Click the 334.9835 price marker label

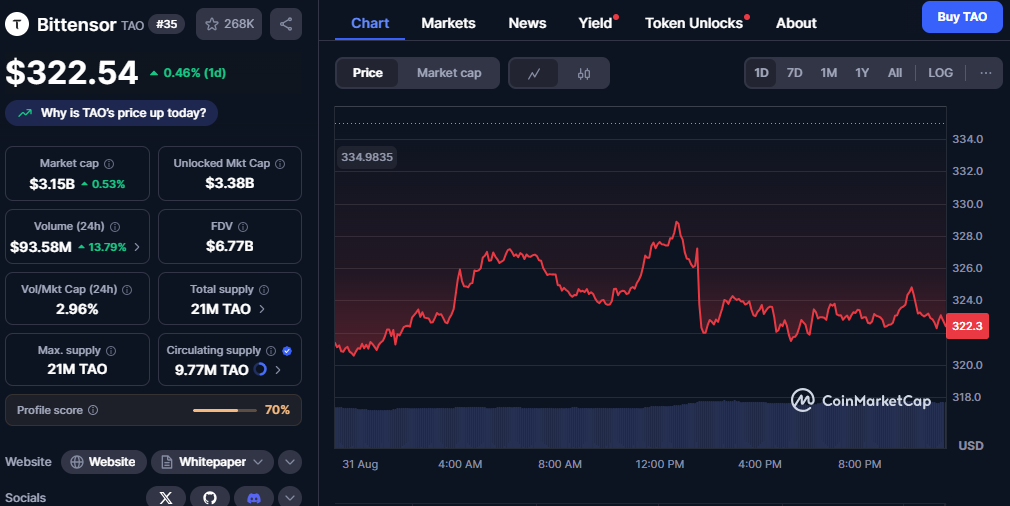click(x=367, y=157)
